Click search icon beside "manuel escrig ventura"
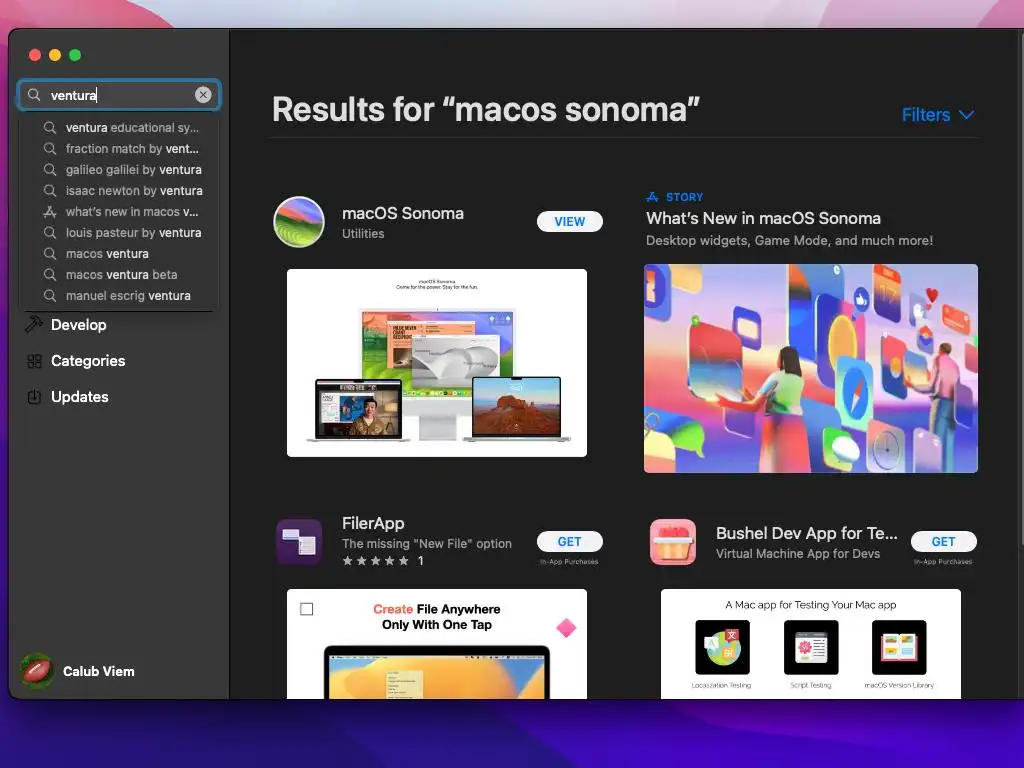The image size is (1024, 768). [50, 296]
